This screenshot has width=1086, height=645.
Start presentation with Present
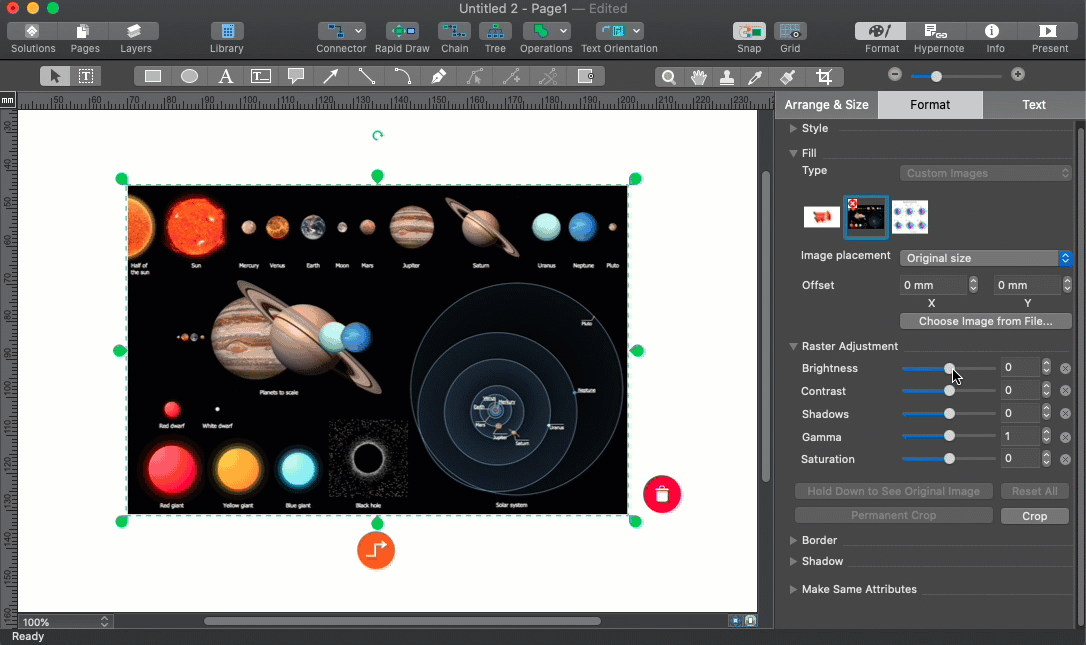pos(1049,31)
